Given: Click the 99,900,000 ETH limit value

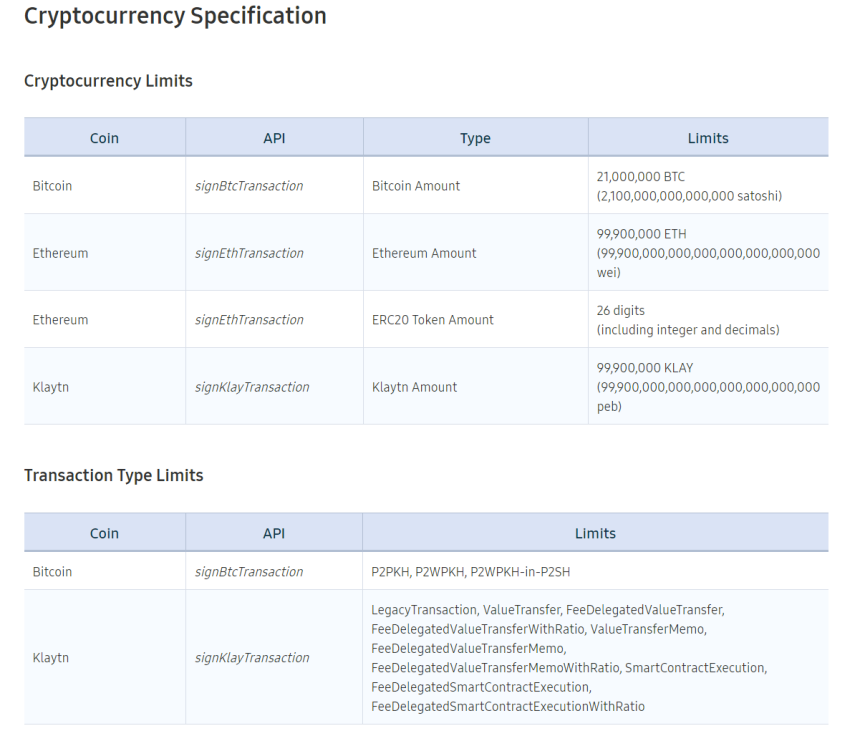Looking at the screenshot, I should (641, 234).
